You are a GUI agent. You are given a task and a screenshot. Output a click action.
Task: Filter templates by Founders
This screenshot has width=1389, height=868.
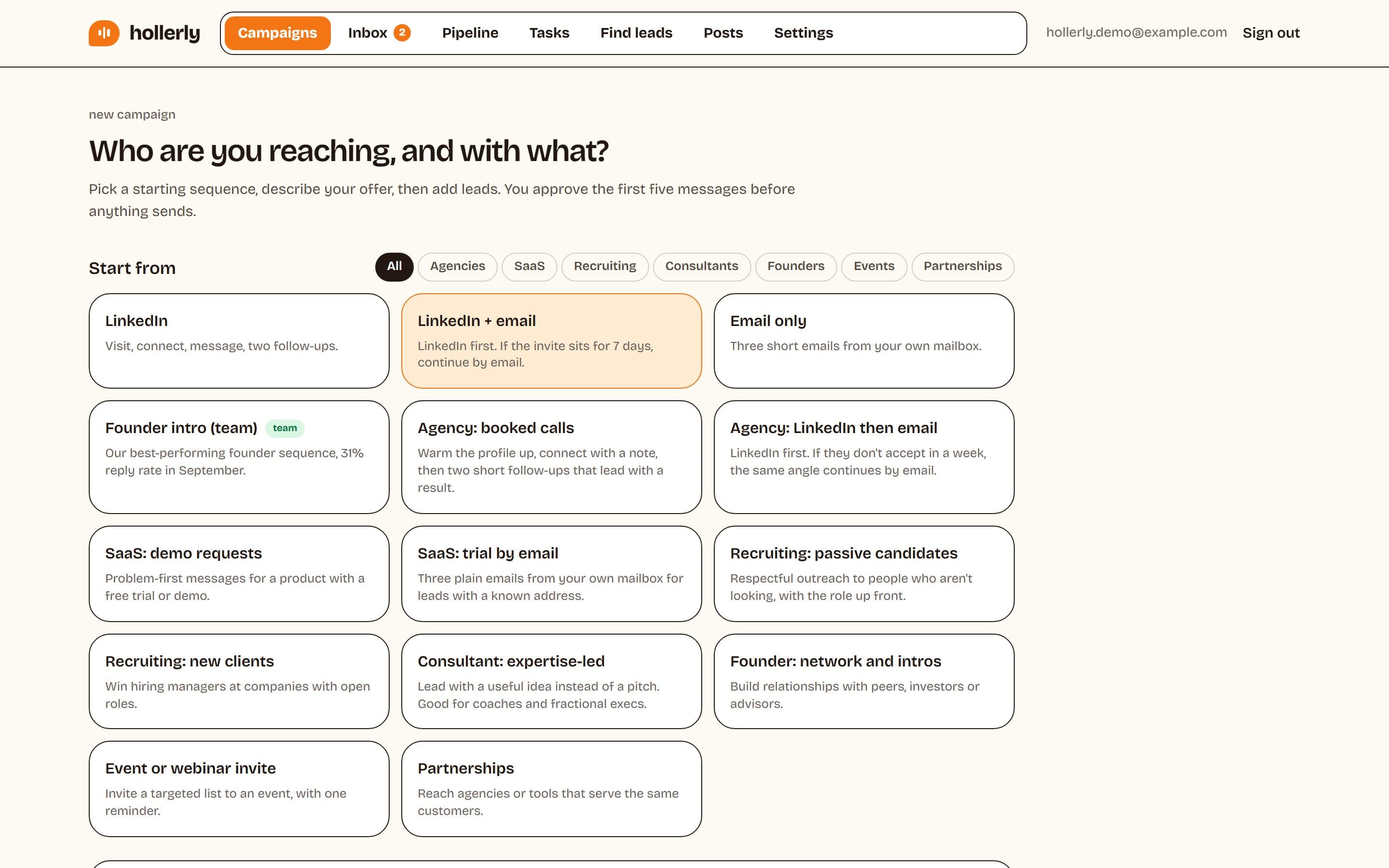pyautogui.click(x=795, y=266)
